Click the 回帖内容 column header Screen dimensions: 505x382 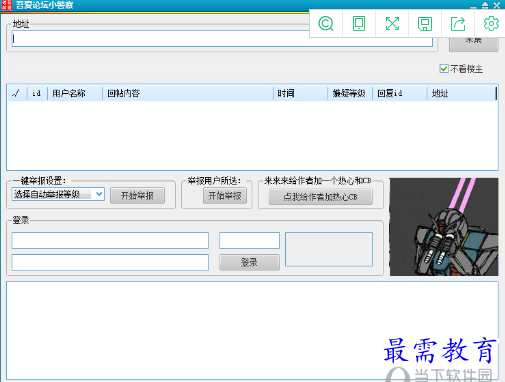point(188,93)
